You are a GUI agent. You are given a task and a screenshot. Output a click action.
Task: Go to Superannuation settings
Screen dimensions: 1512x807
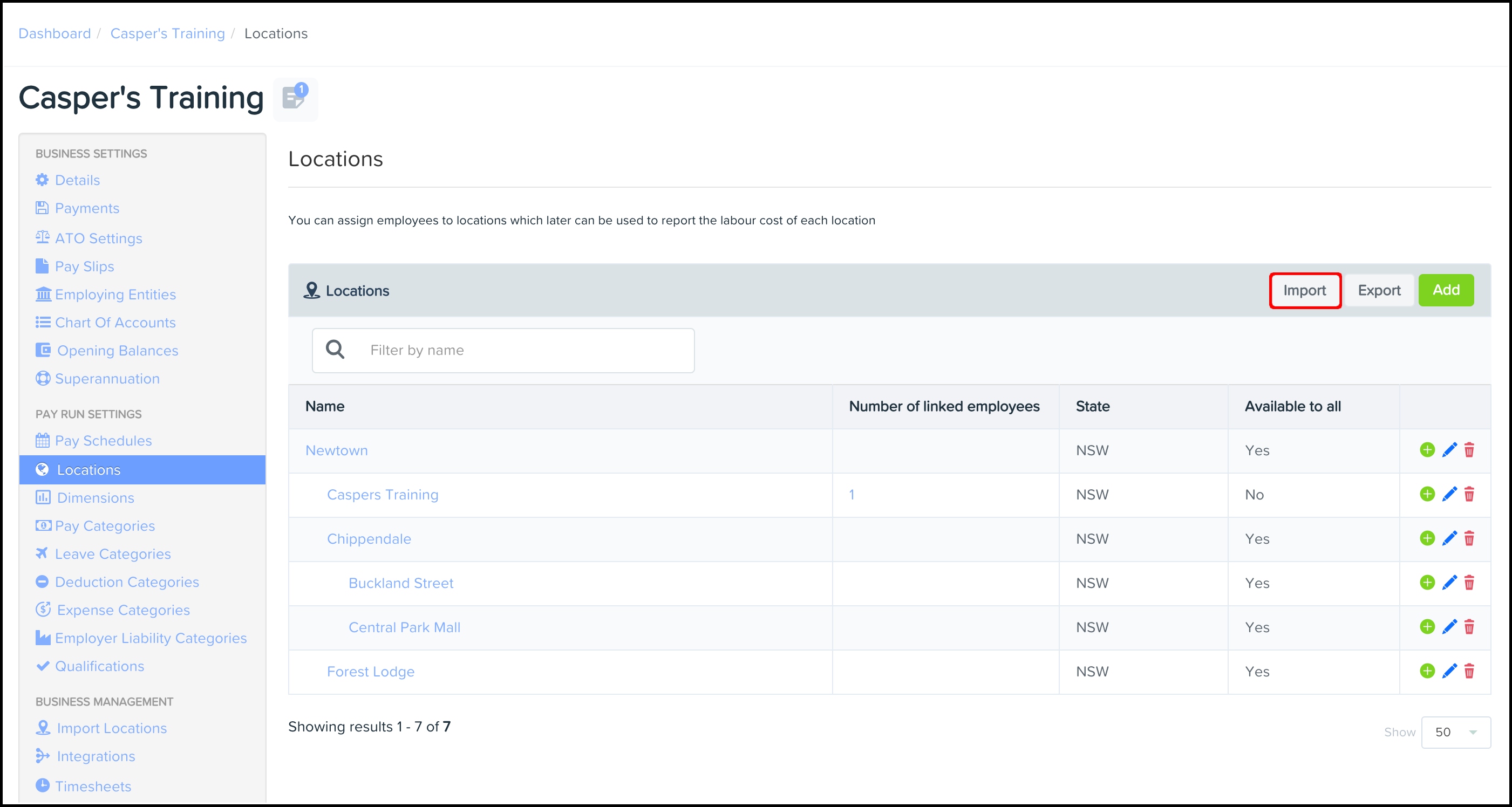[x=107, y=379]
